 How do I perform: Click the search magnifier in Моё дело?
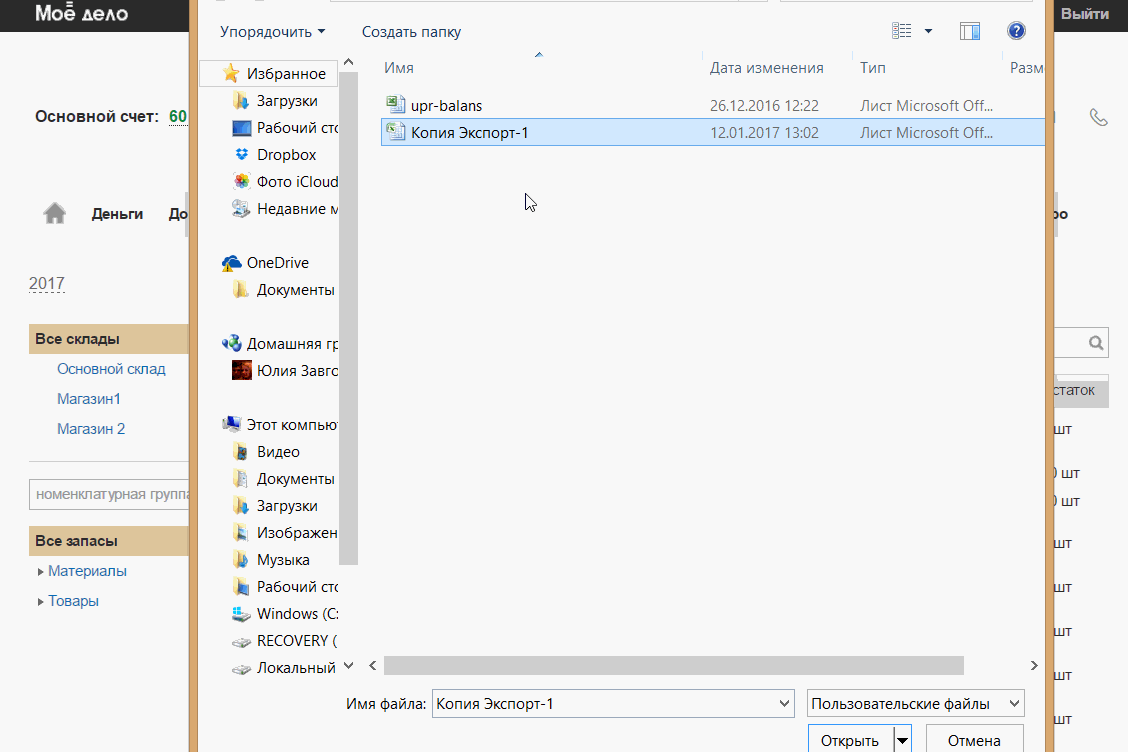point(1096,343)
